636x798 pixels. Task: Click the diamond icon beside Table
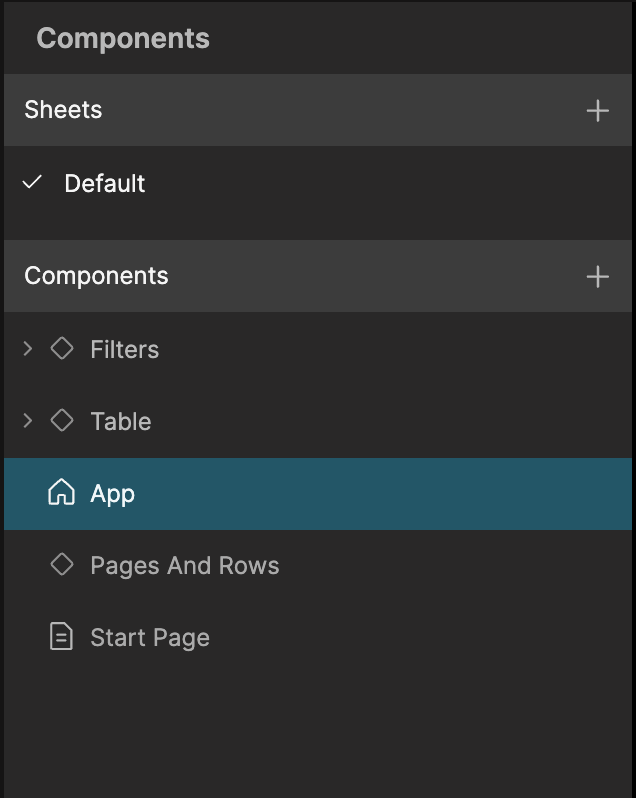pos(62,421)
